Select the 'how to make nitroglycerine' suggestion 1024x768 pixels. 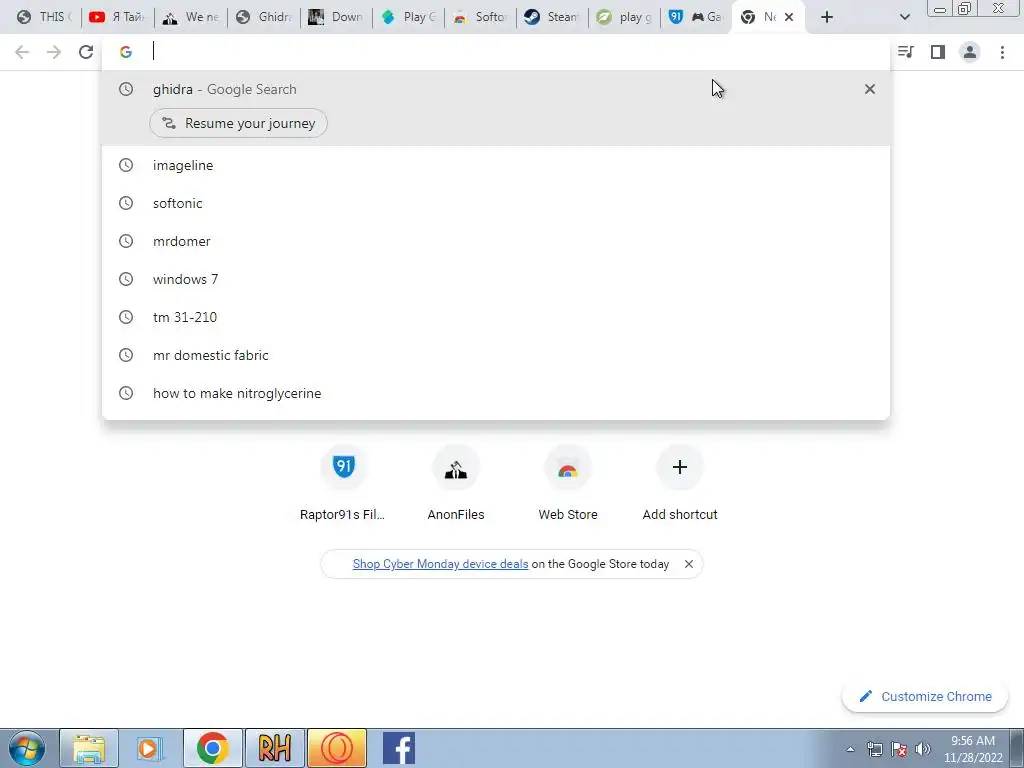(496, 393)
